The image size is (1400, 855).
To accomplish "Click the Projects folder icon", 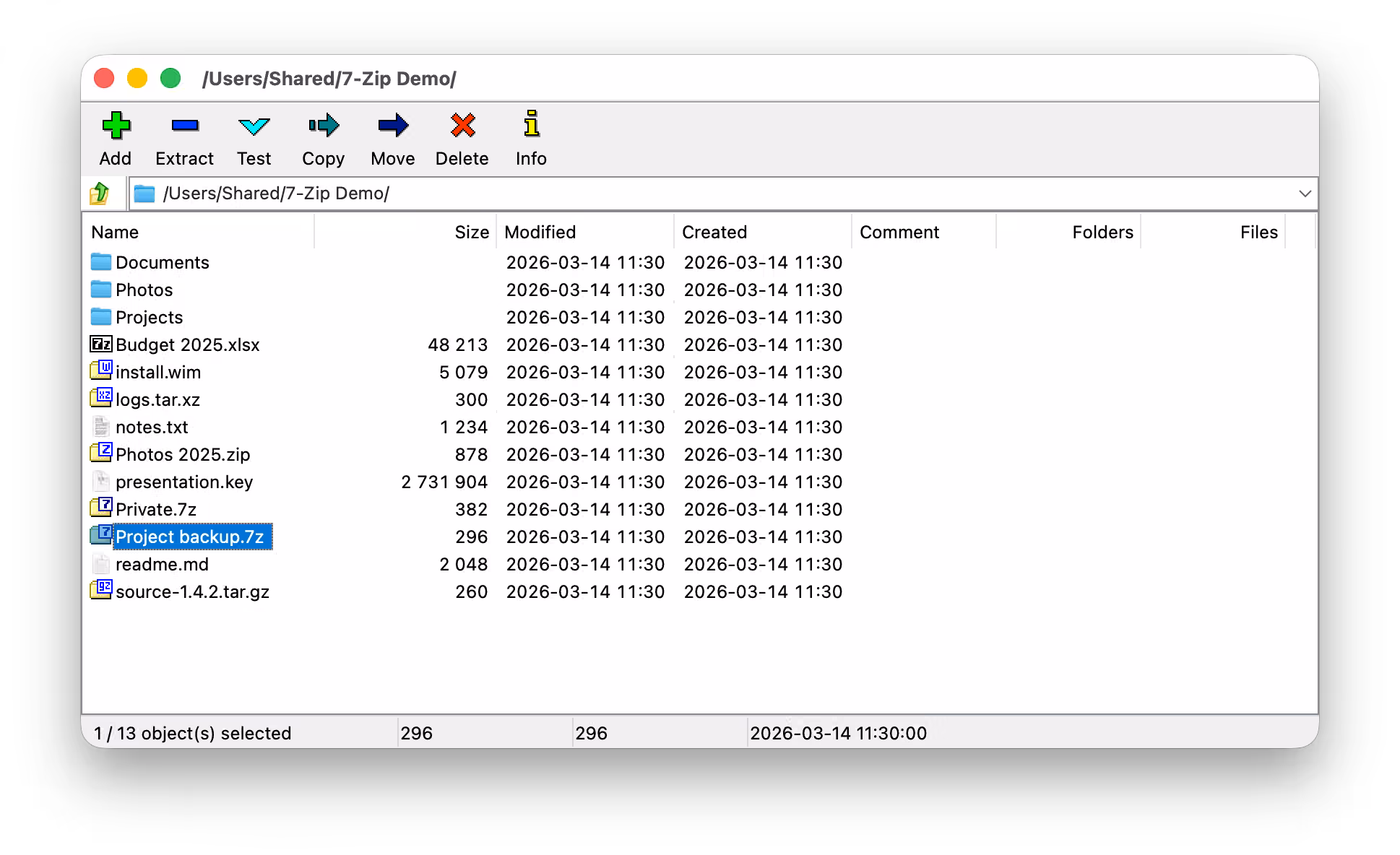I will pyautogui.click(x=101, y=316).
